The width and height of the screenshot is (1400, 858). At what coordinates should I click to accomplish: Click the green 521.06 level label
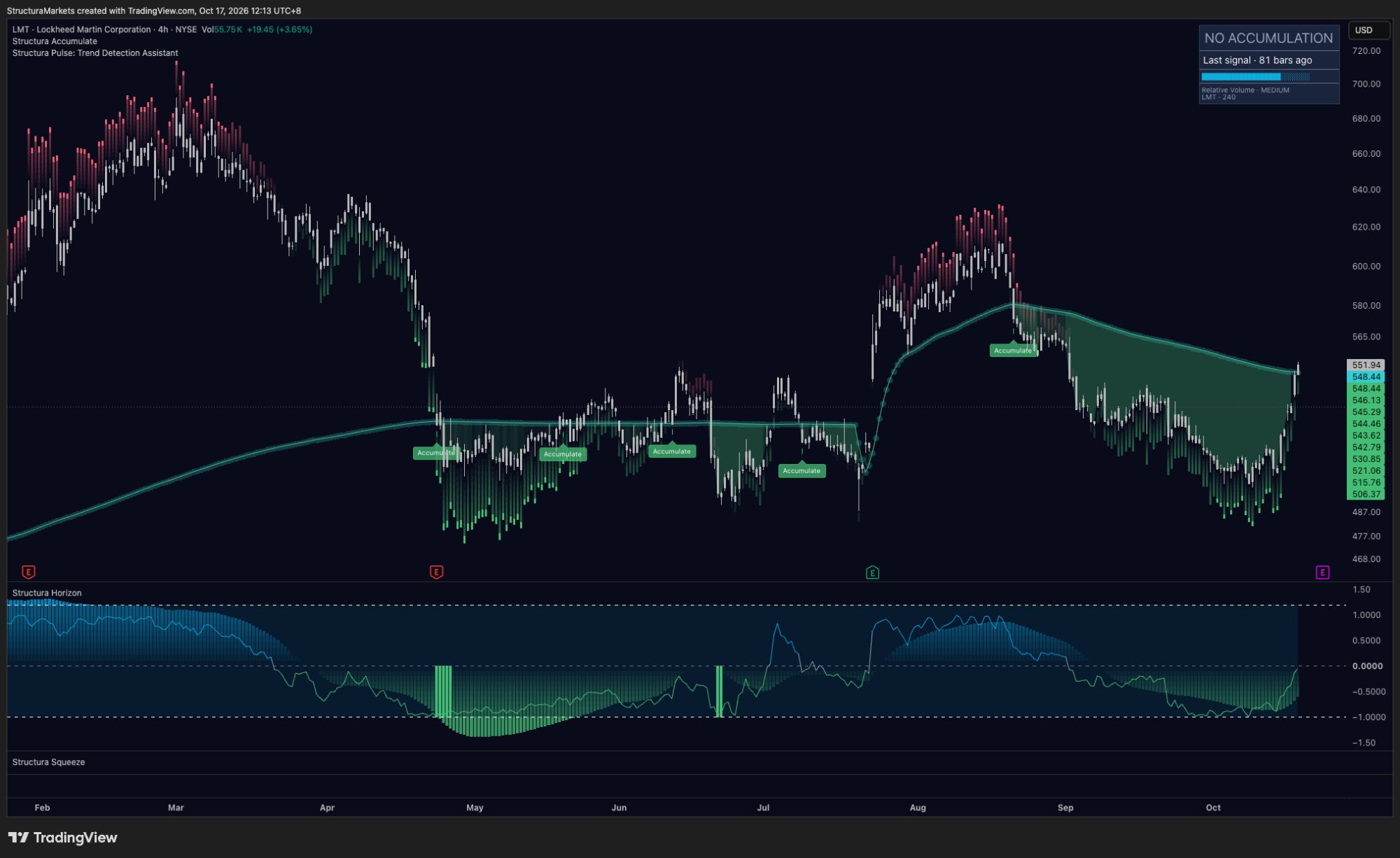[x=1366, y=471]
